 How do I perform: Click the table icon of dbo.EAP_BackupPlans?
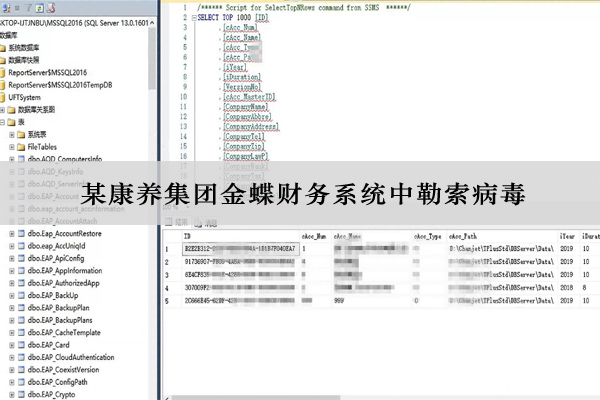pos(21,320)
